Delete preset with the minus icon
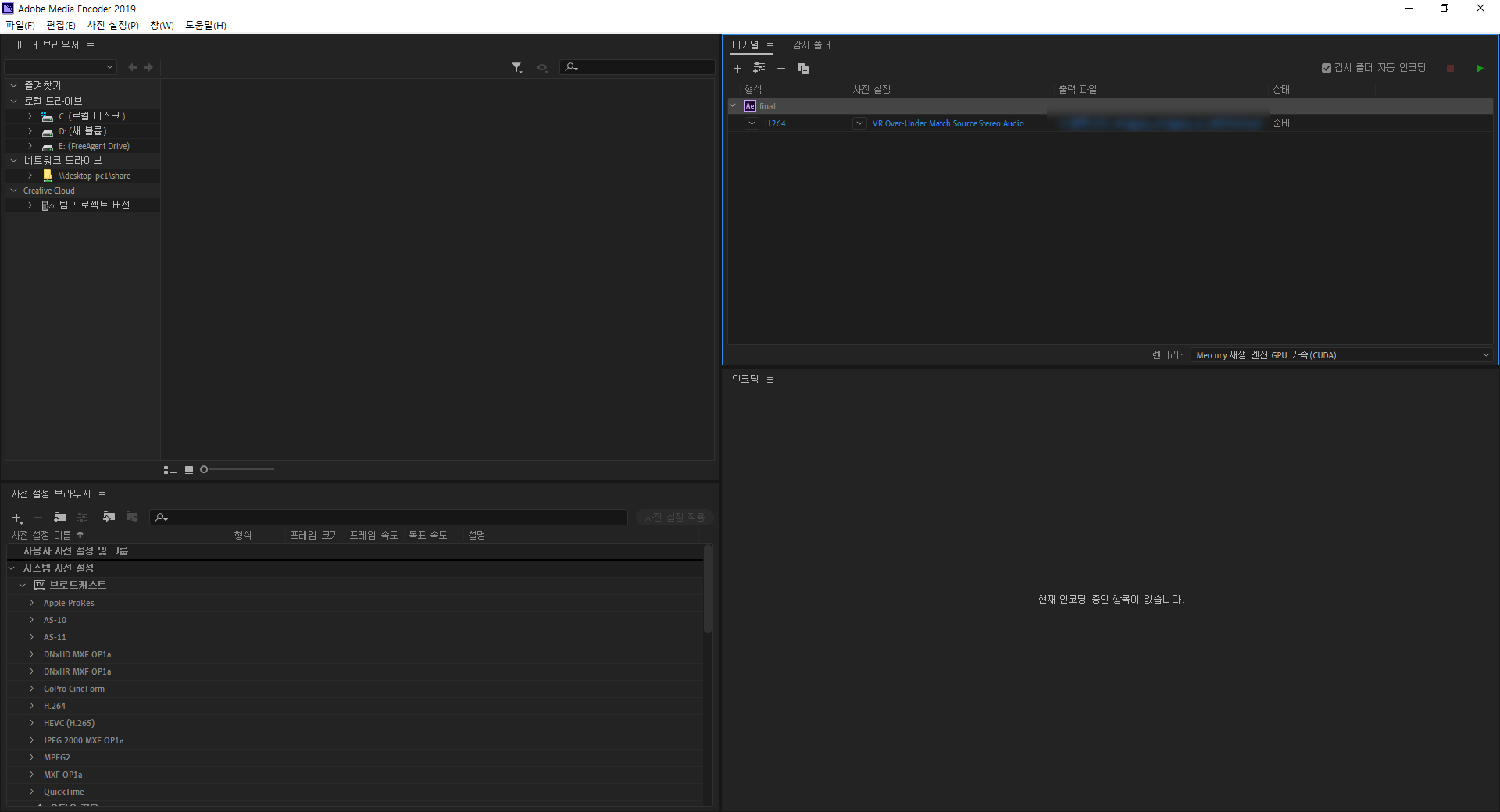 pos(38,518)
